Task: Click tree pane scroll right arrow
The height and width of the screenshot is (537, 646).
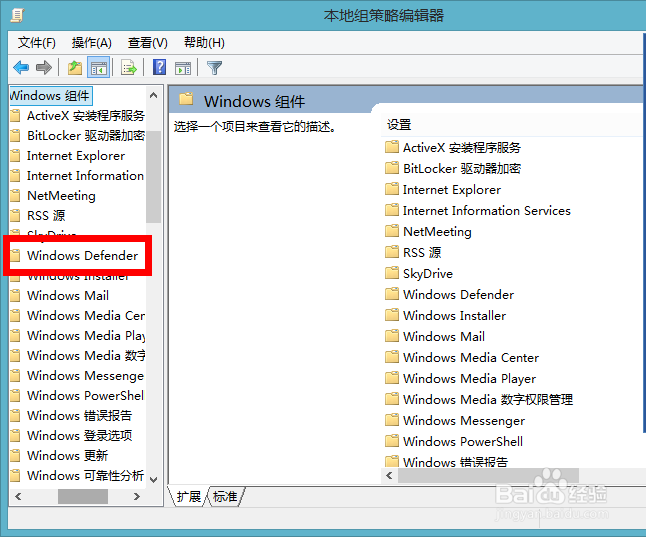Action: click(x=137, y=497)
